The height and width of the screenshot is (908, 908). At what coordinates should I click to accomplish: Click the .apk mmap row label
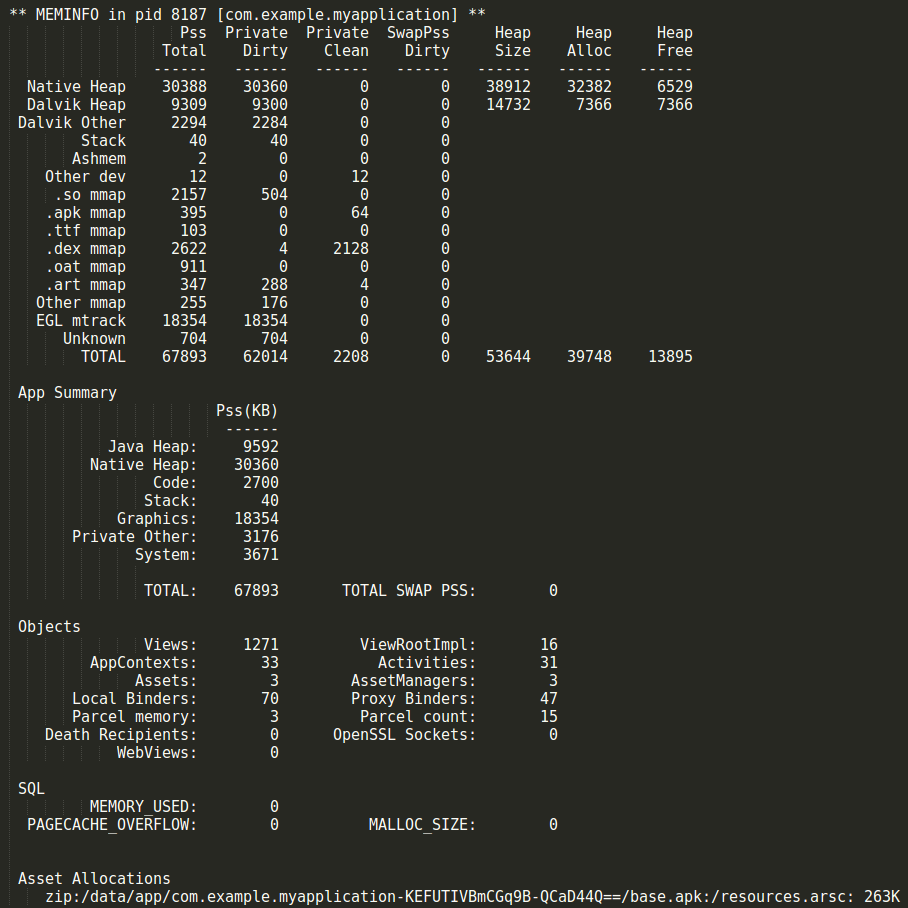[x=86, y=213]
